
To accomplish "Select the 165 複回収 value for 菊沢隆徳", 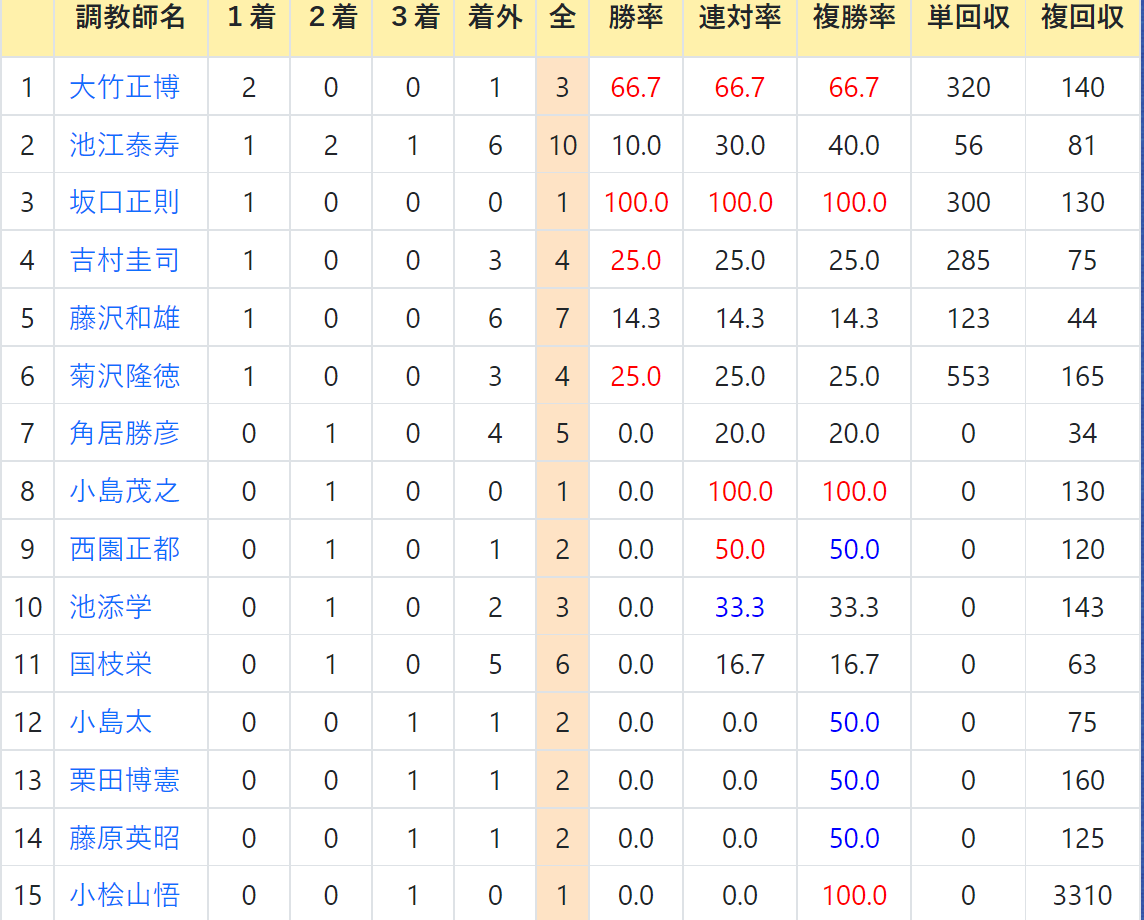I will point(1082,376).
